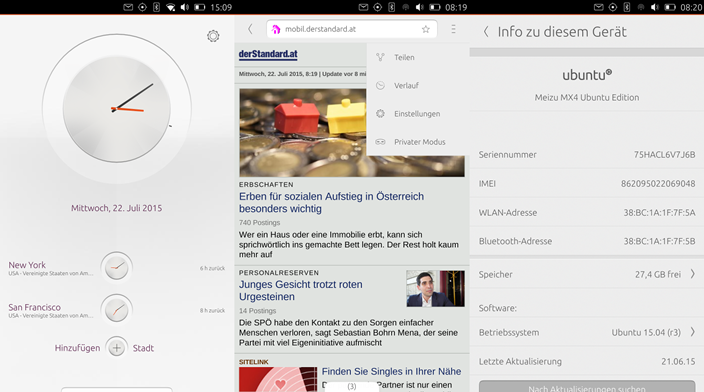Click the man in suit article thumbnail
Image resolution: width=704 pixels, height=392 pixels.
click(x=436, y=288)
